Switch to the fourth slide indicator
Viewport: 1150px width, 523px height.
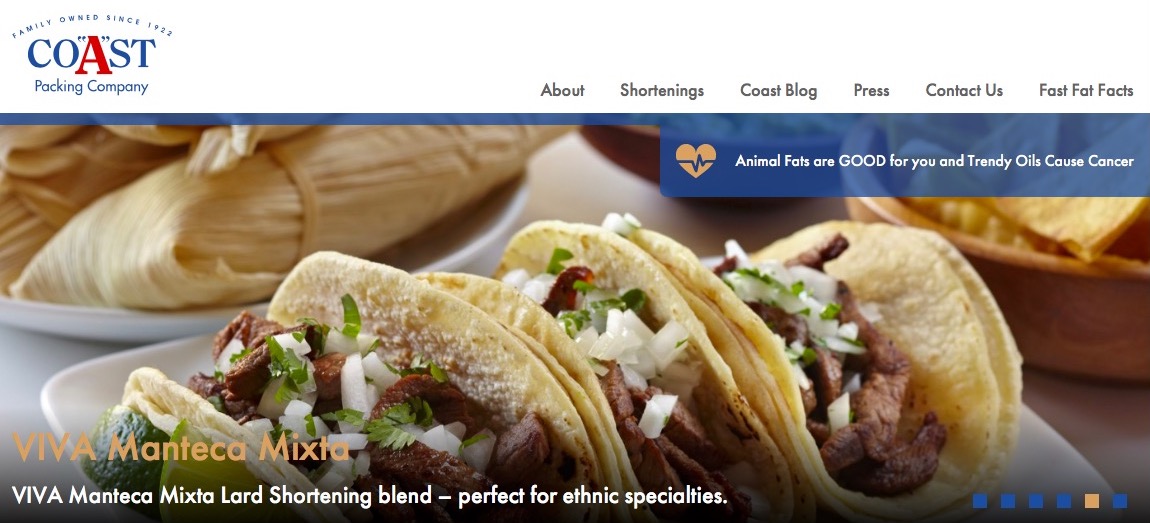1063,501
